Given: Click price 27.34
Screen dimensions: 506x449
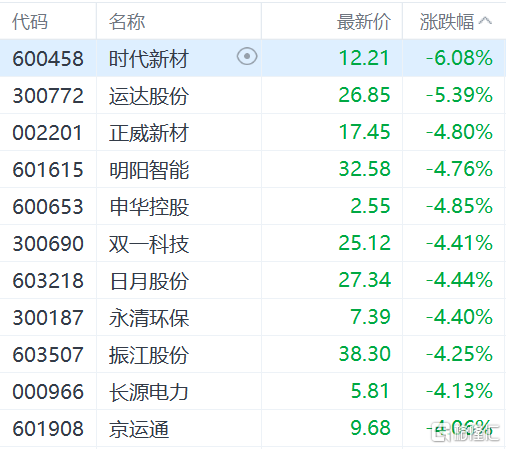Looking at the screenshot, I should tap(364, 280).
